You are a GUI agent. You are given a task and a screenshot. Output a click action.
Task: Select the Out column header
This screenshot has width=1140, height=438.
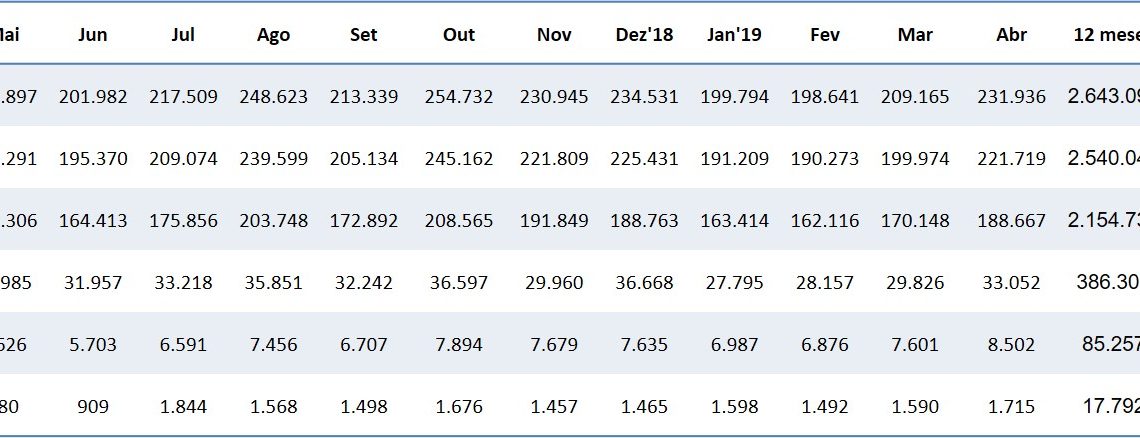tap(459, 35)
